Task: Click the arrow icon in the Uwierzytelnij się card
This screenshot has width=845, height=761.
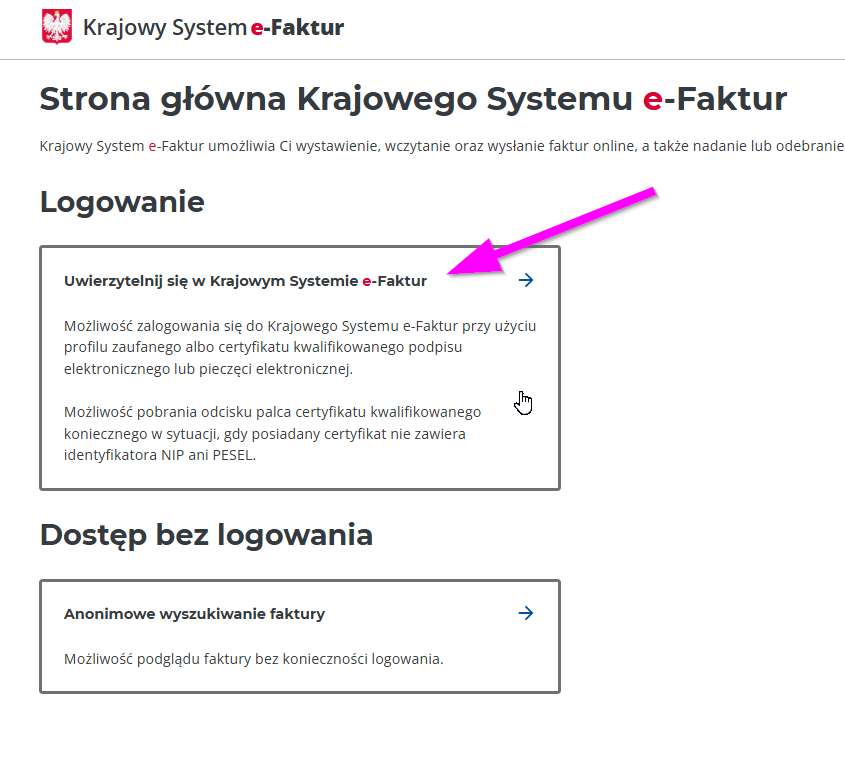Action: tap(526, 281)
